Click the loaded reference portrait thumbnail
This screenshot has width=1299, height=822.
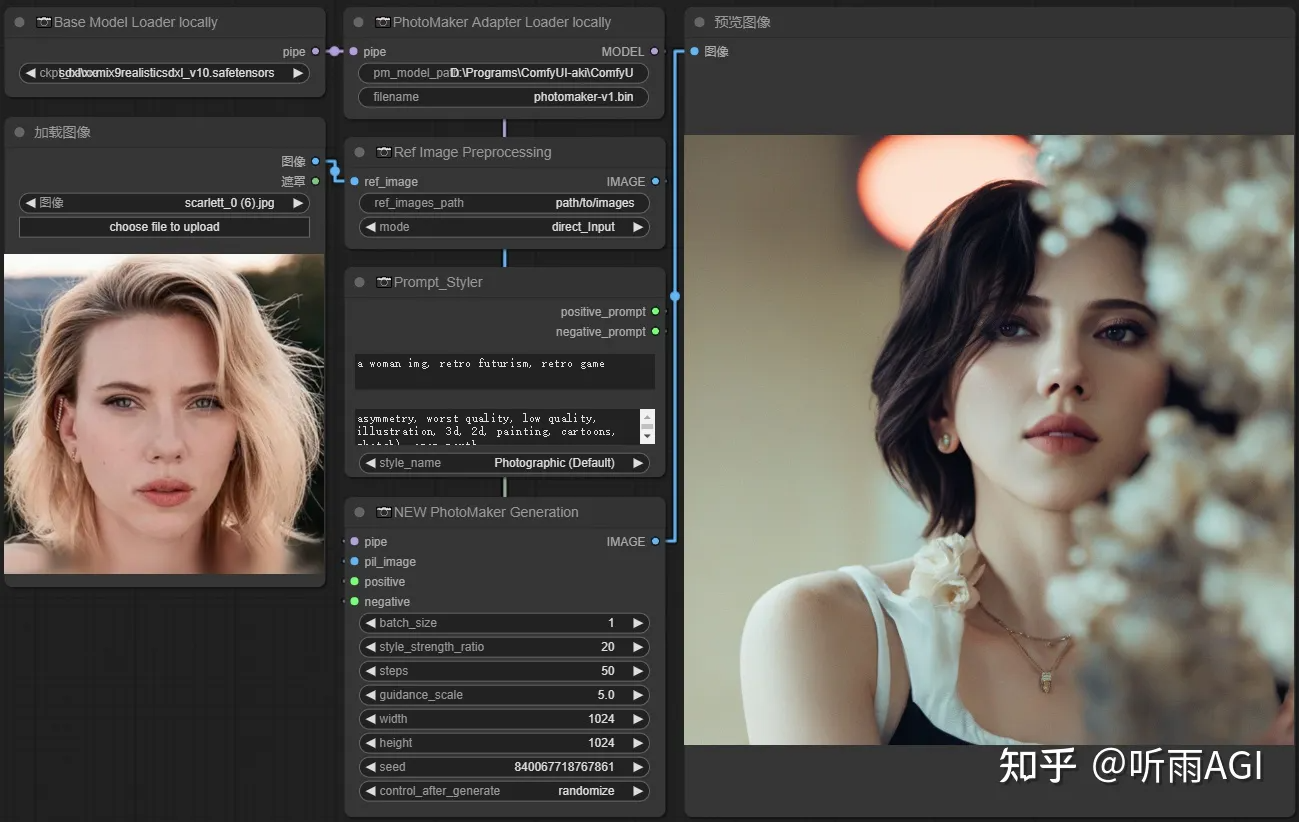pyautogui.click(x=164, y=414)
